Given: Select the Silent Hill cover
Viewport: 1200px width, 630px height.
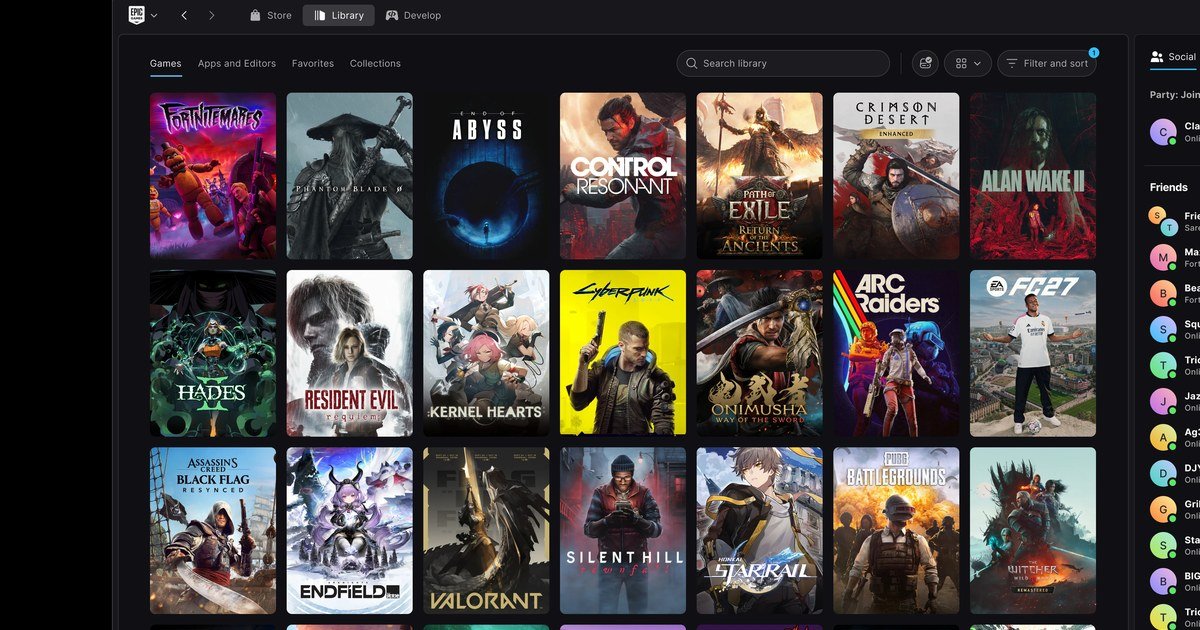Looking at the screenshot, I should pyautogui.click(x=623, y=530).
